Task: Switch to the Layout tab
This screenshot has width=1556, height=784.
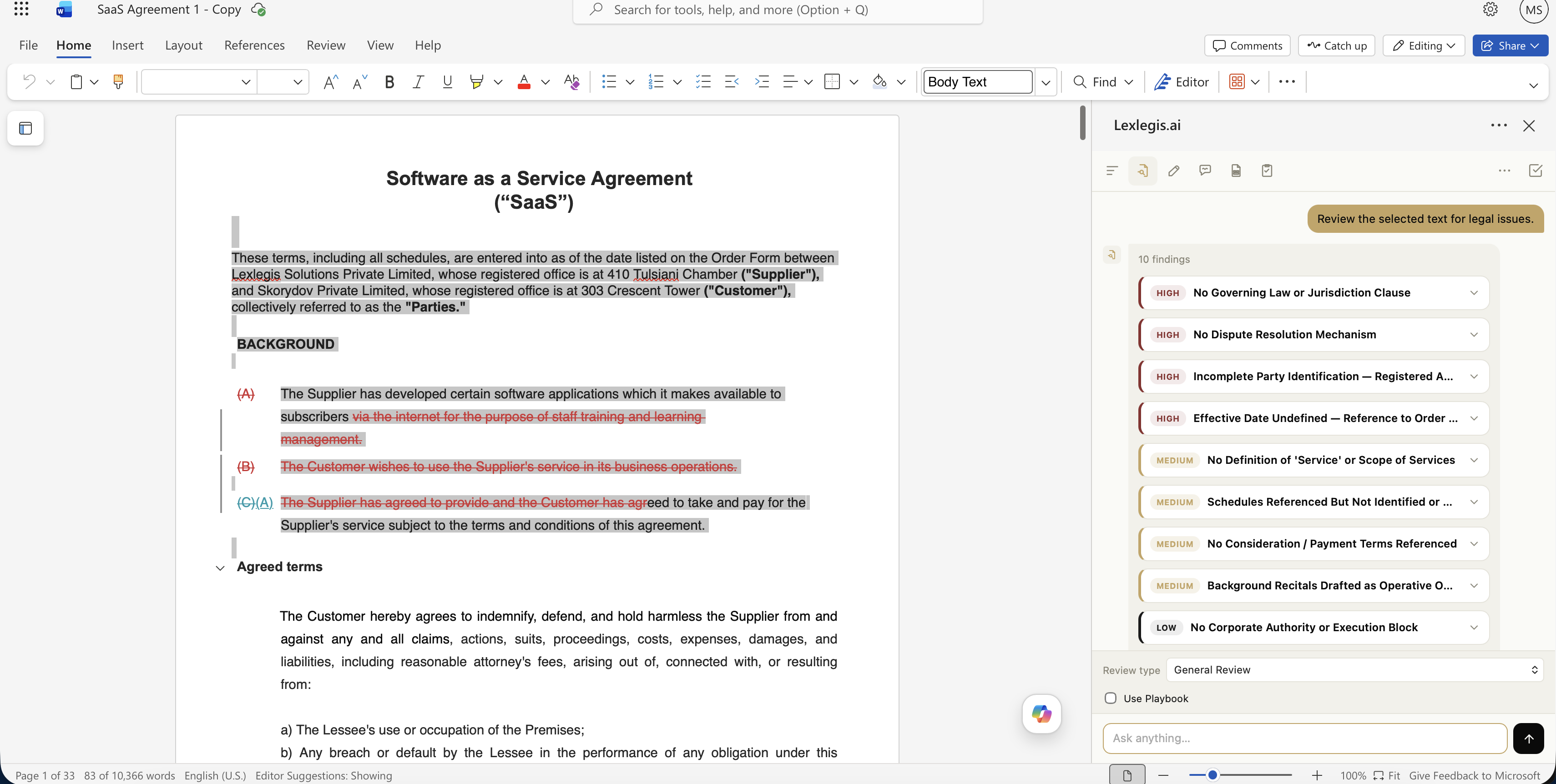Action: coord(184,45)
